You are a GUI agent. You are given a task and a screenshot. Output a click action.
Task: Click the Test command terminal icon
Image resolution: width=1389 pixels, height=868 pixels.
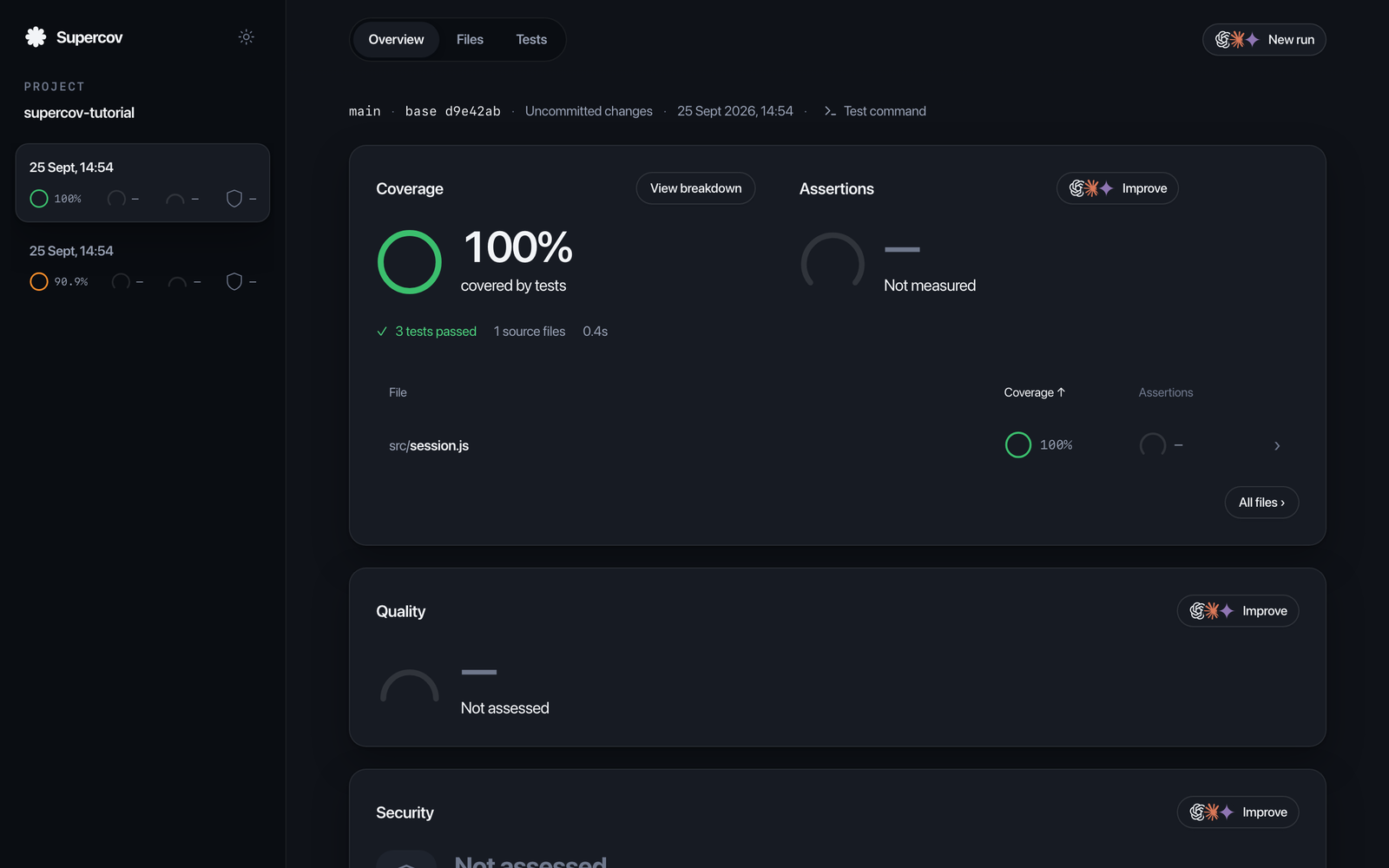coord(830,111)
